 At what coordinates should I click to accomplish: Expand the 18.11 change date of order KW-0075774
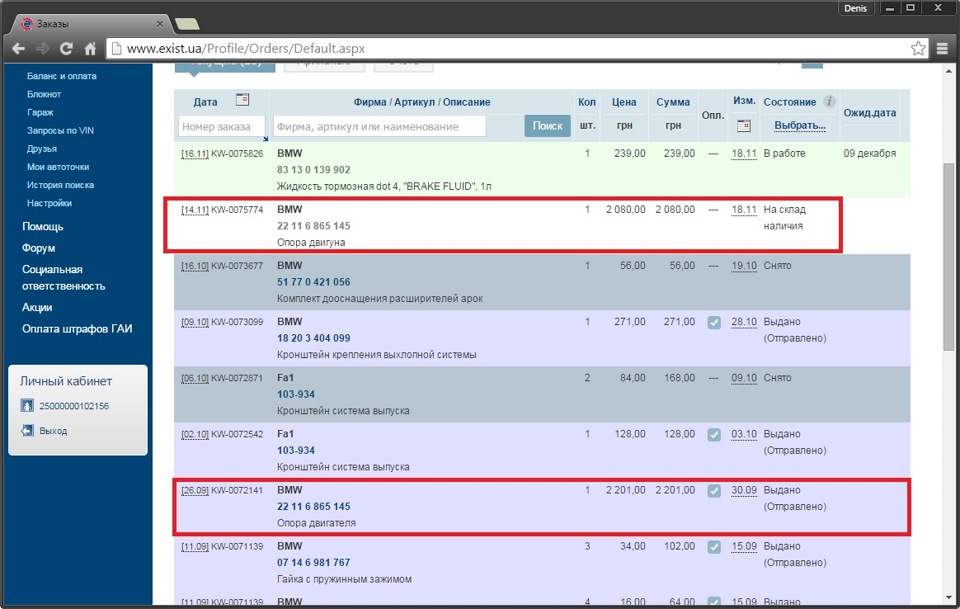[743, 210]
